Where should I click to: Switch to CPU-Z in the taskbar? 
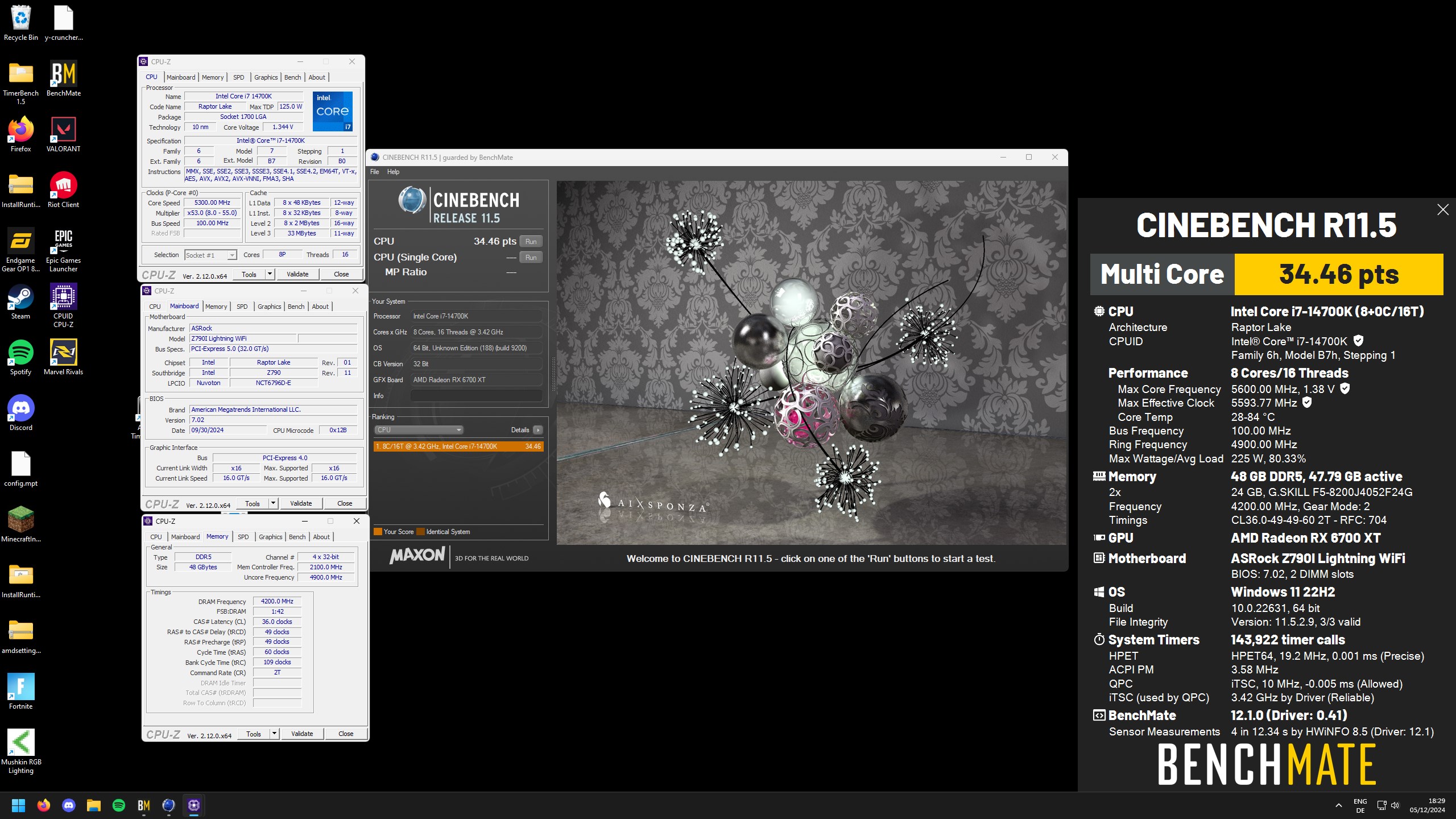tap(194, 805)
